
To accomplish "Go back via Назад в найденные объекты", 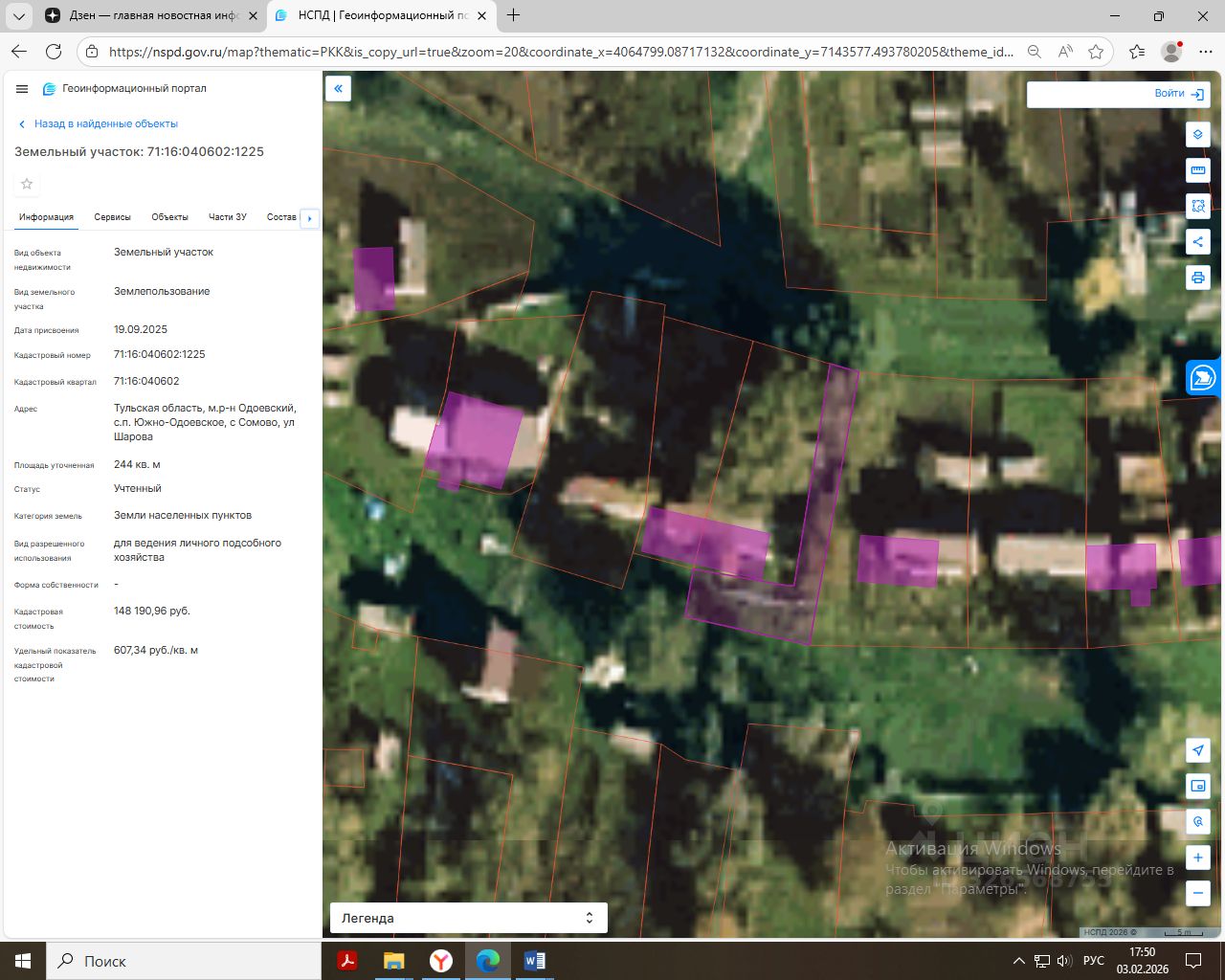I will pyautogui.click(x=99, y=124).
